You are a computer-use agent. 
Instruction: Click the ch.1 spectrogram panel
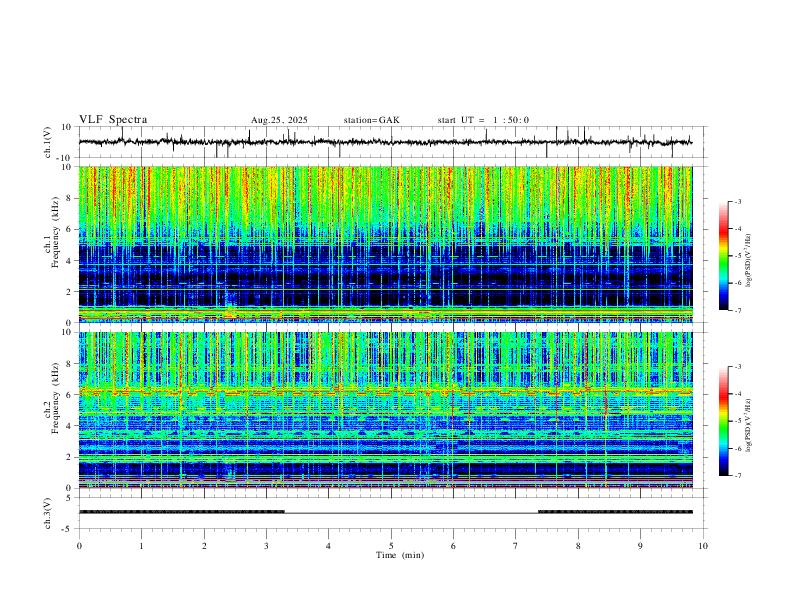tap(386, 244)
